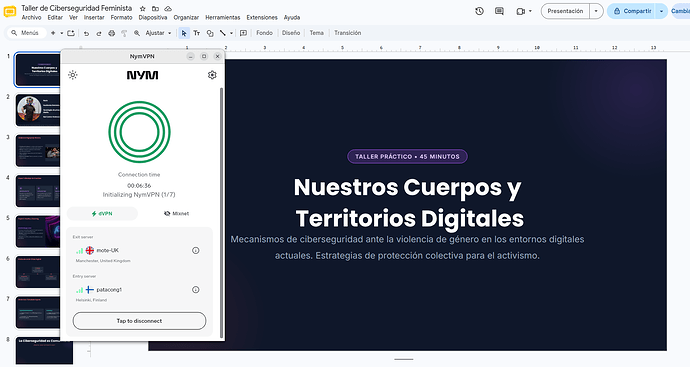Click the green NymVPN connection ring
The height and width of the screenshot is (367, 690).
[x=139, y=132]
